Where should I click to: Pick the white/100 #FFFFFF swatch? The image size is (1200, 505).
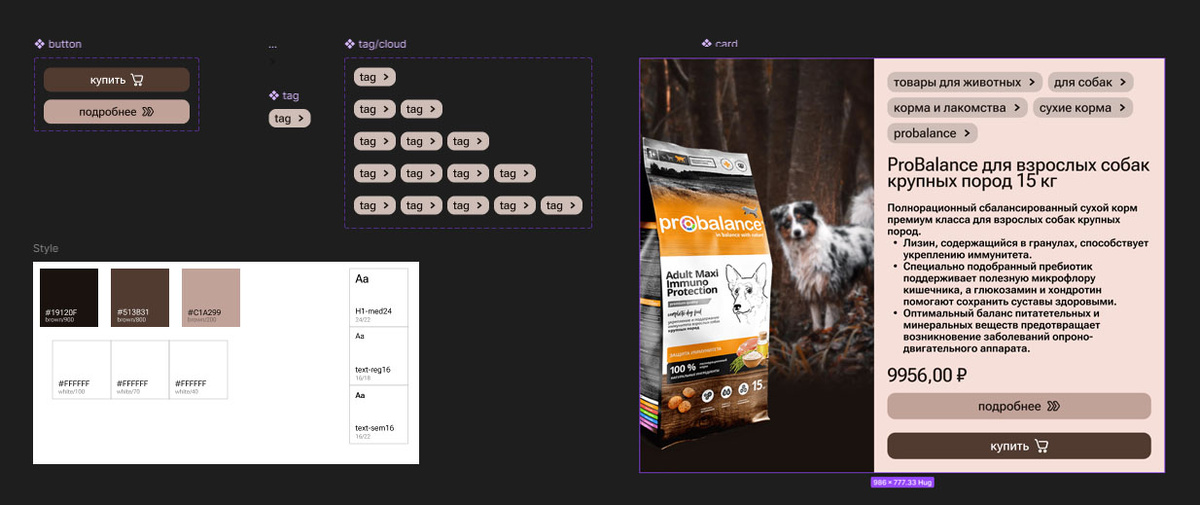pyautogui.click(x=81, y=370)
